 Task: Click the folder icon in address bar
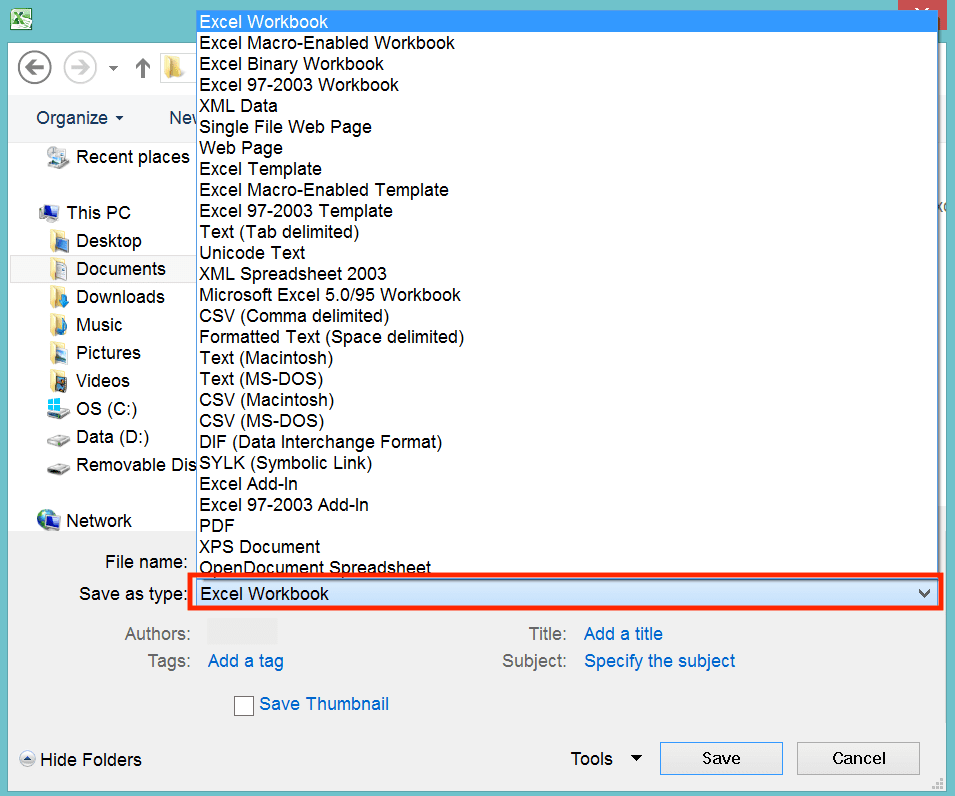(173, 67)
